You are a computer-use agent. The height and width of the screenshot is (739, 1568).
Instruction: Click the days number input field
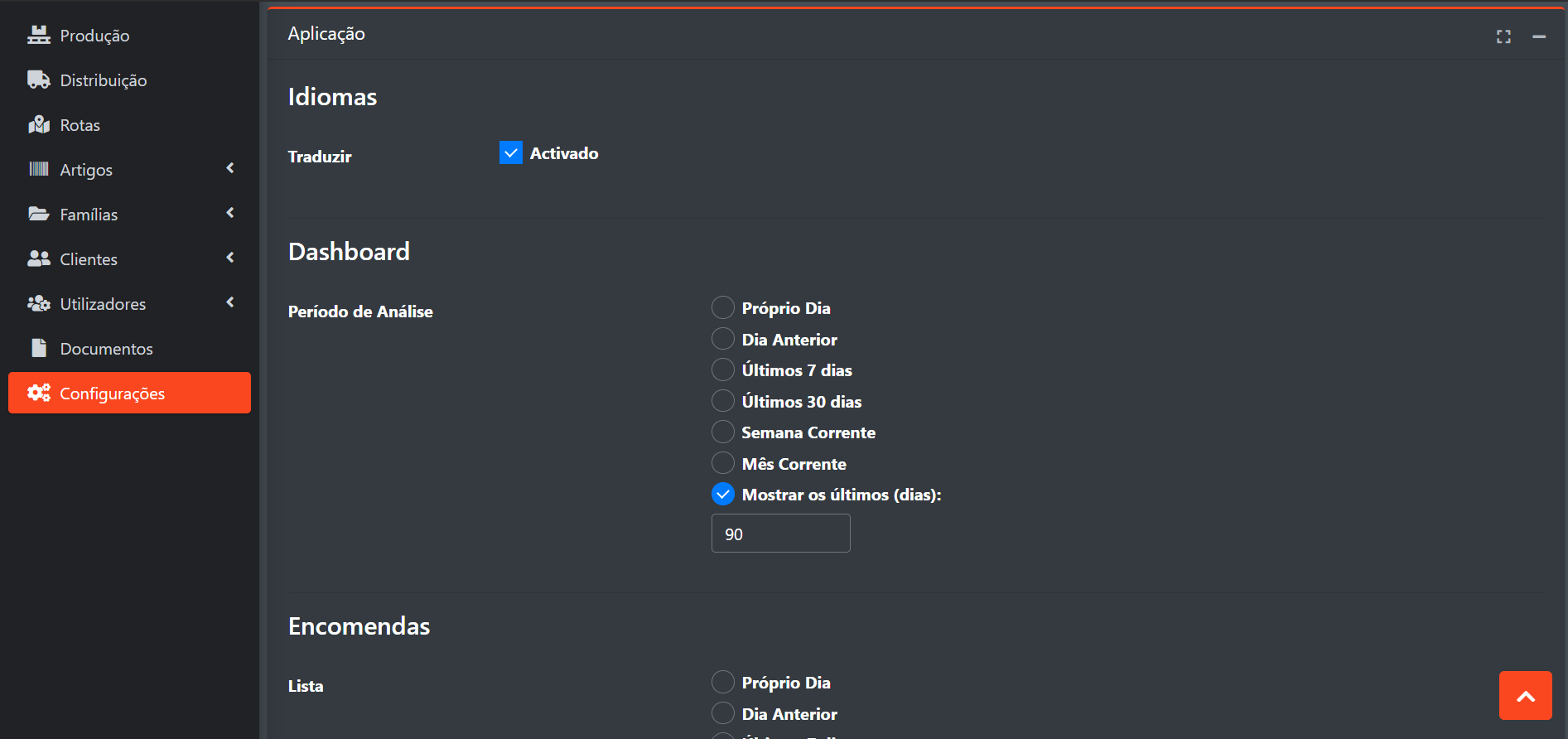[780, 534]
